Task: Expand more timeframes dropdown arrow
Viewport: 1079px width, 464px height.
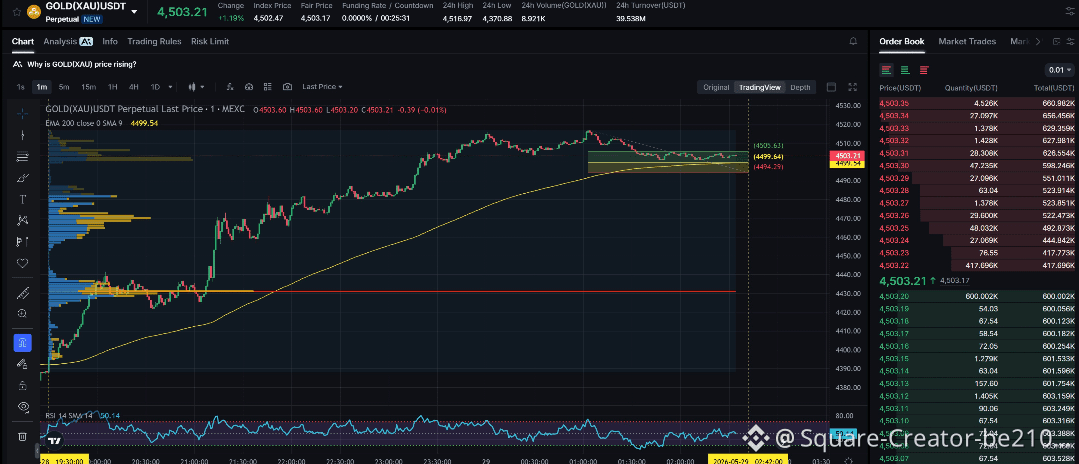Action: [x=170, y=87]
